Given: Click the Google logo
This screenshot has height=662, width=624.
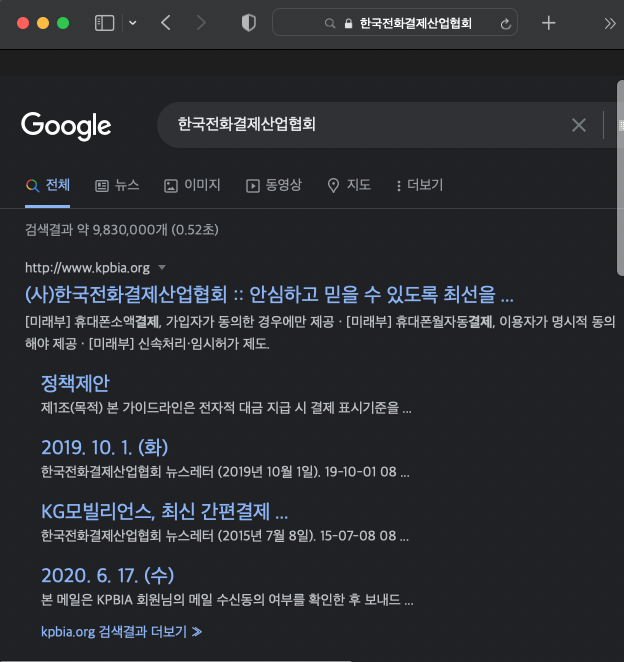Looking at the screenshot, I should (x=66, y=125).
